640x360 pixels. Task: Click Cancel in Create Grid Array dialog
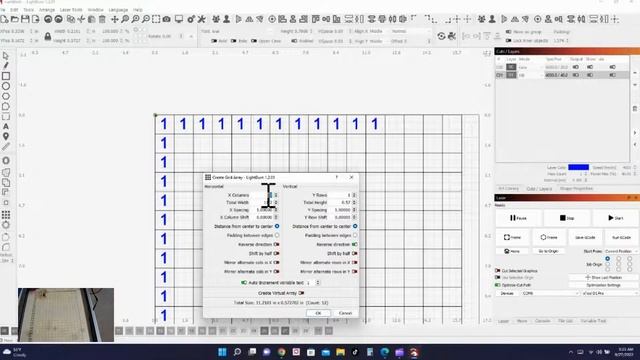tap(345, 313)
